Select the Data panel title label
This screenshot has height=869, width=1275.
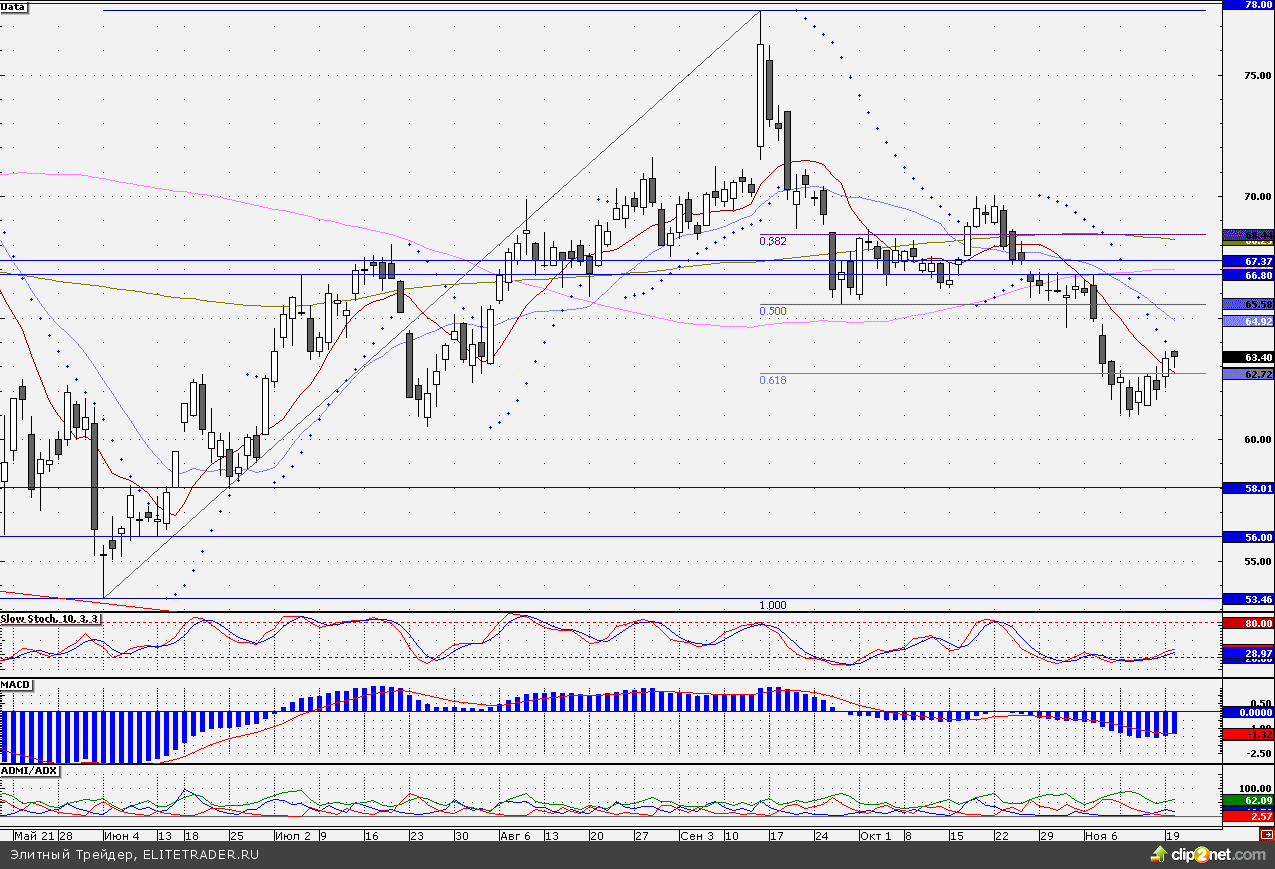(x=15, y=7)
